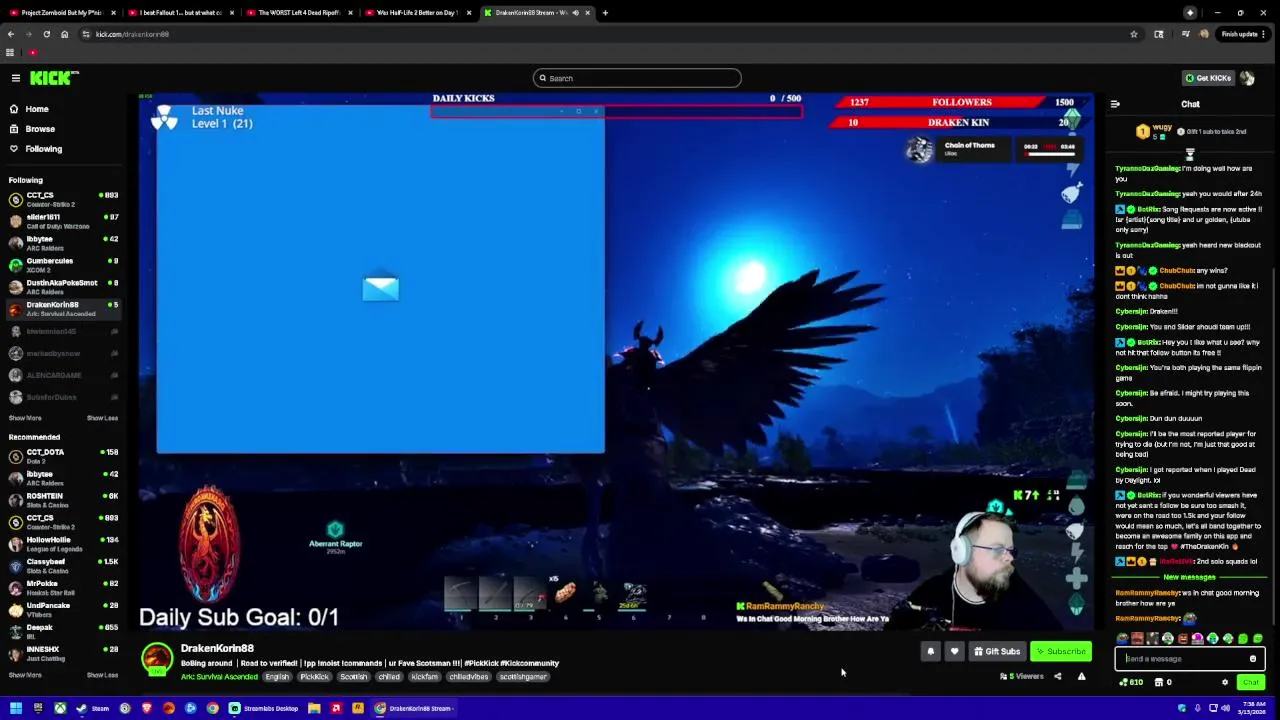This screenshot has width=1280, height=720.
Task: Bookmark this page with the star icon
Action: pos(1134,34)
